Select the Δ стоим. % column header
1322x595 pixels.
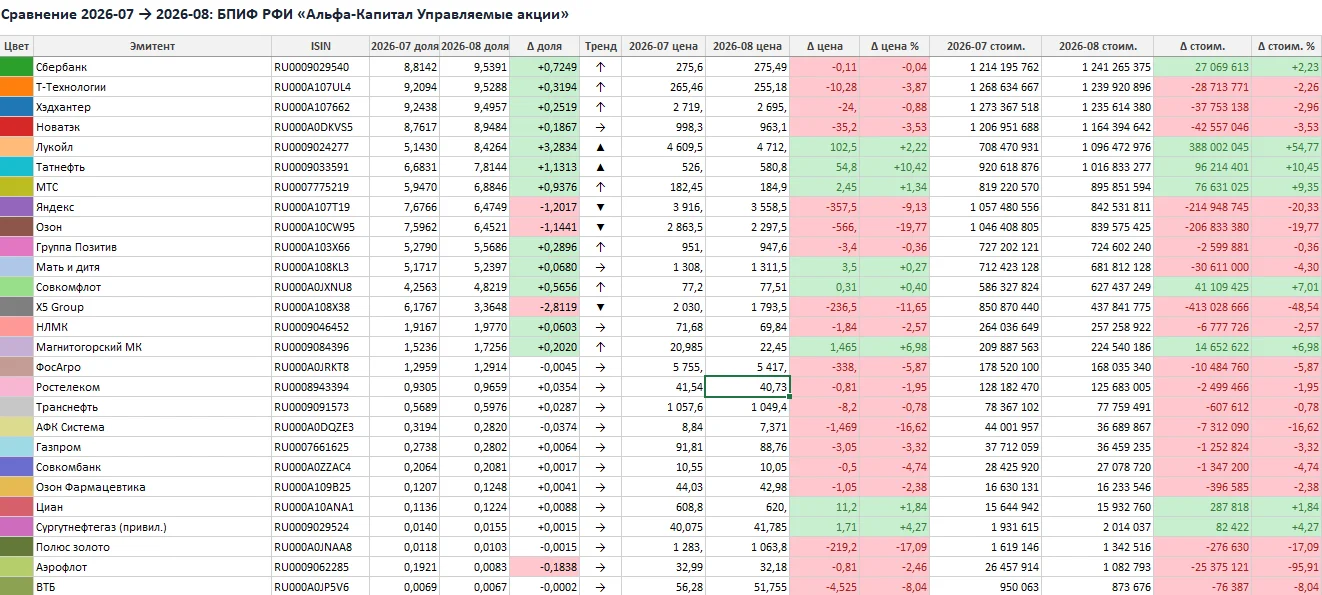tap(1286, 46)
